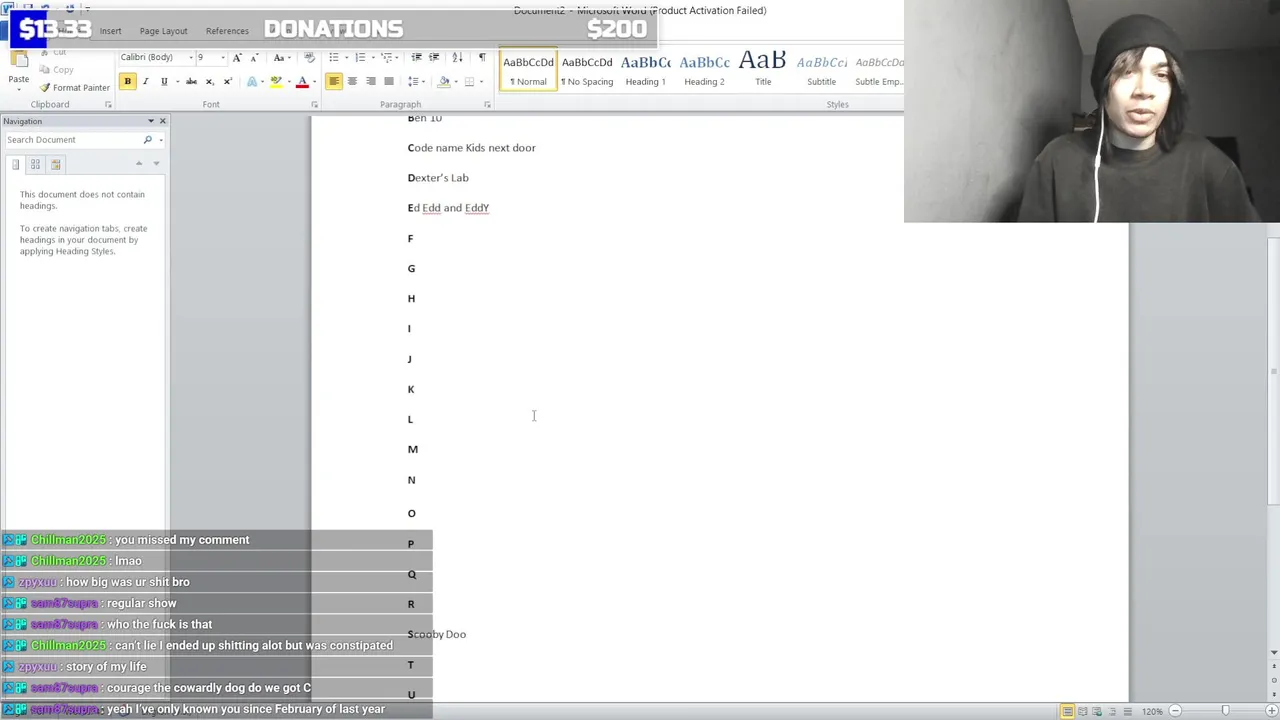This screenshot has height=720, width=1280.
Task: Select Justify alignment
Action: point(389,81)
